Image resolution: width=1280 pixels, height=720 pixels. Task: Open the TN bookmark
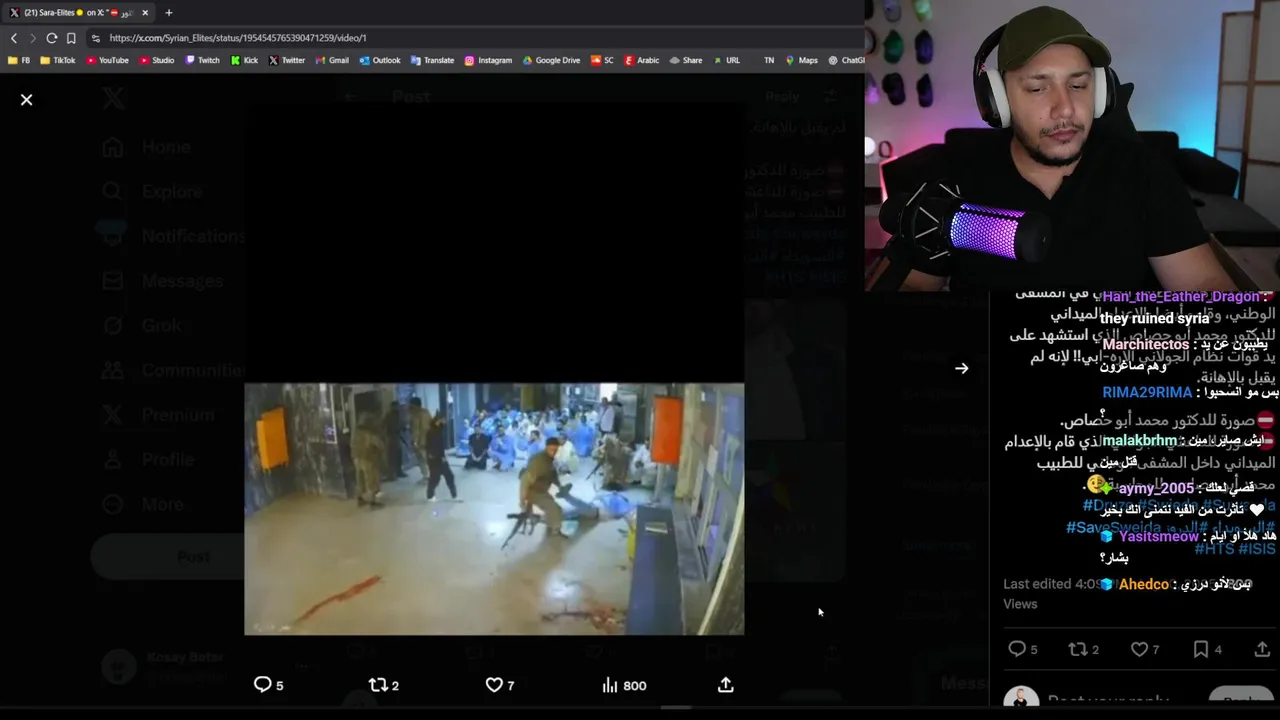[x=769, y=60]
